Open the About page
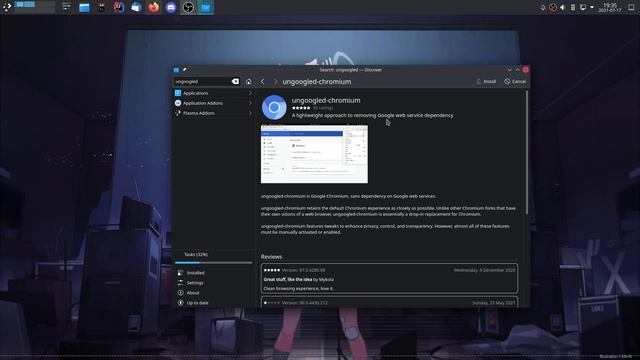Screen dimensions: 640x360 213,293
